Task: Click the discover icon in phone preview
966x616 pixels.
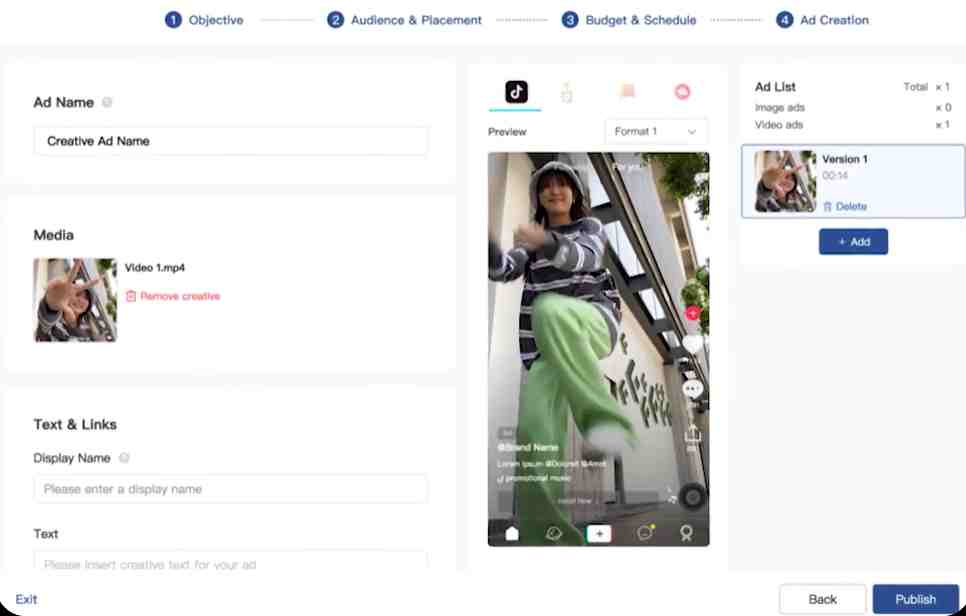Action: [554, 533]
